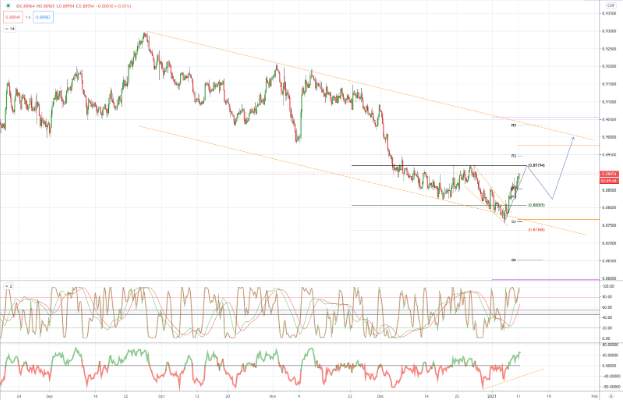Select the black horizontal line labeled 0.88005
The width and height of the screenshot is (623, 401).
[x=439, y=205]
